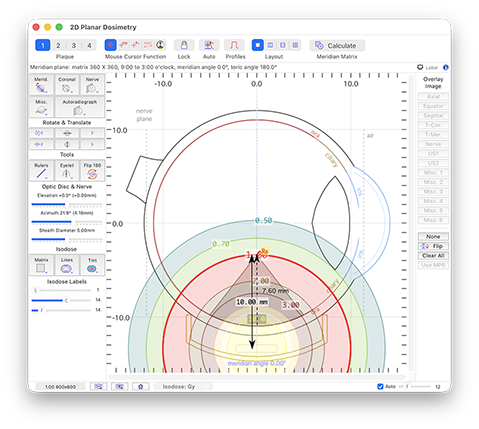Click the Label tag icon
This screenshot has width=479, height=429.
pyautogui.click(x=420, y=67)
